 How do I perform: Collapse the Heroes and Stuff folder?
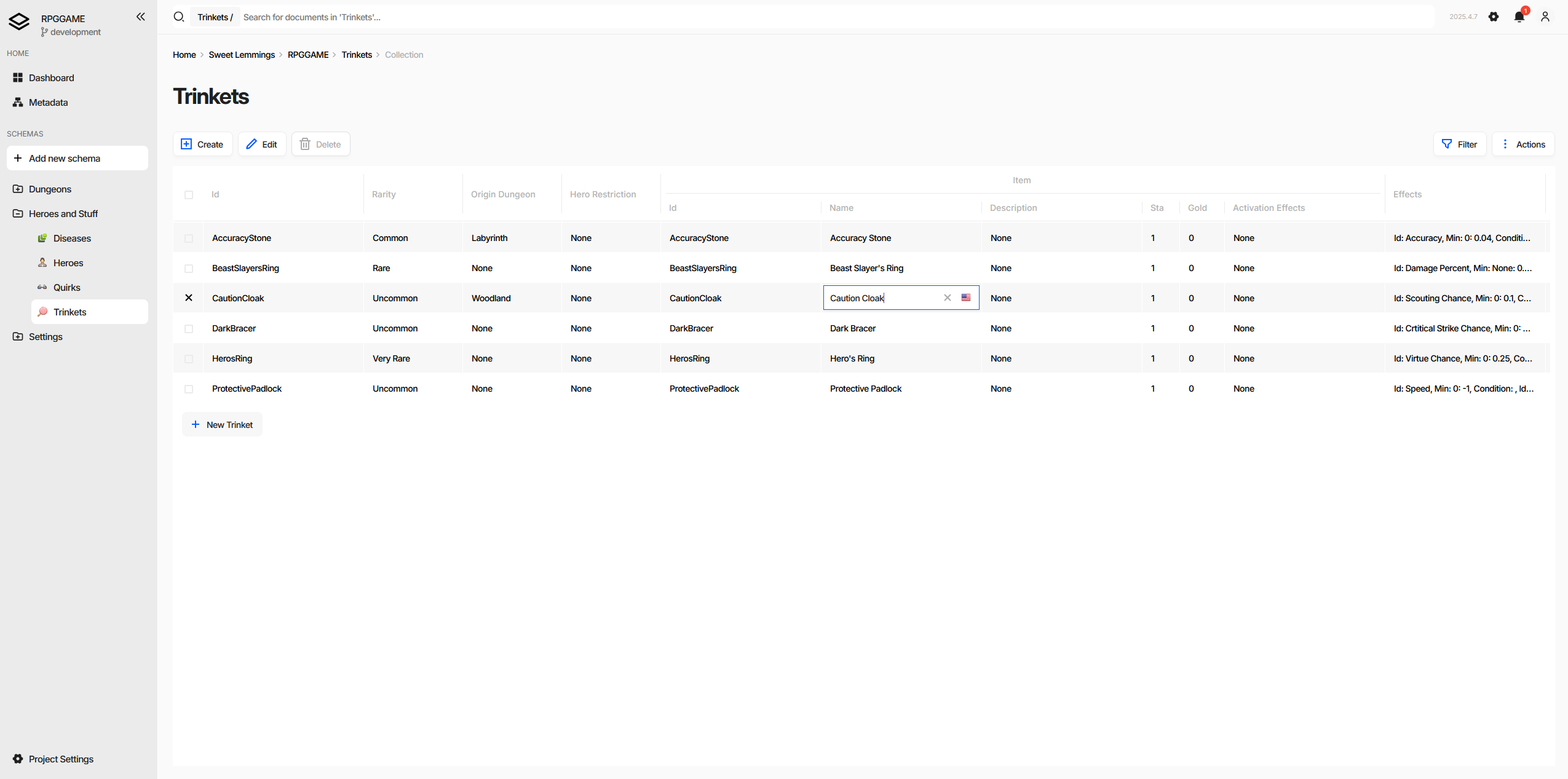point(63,213)
